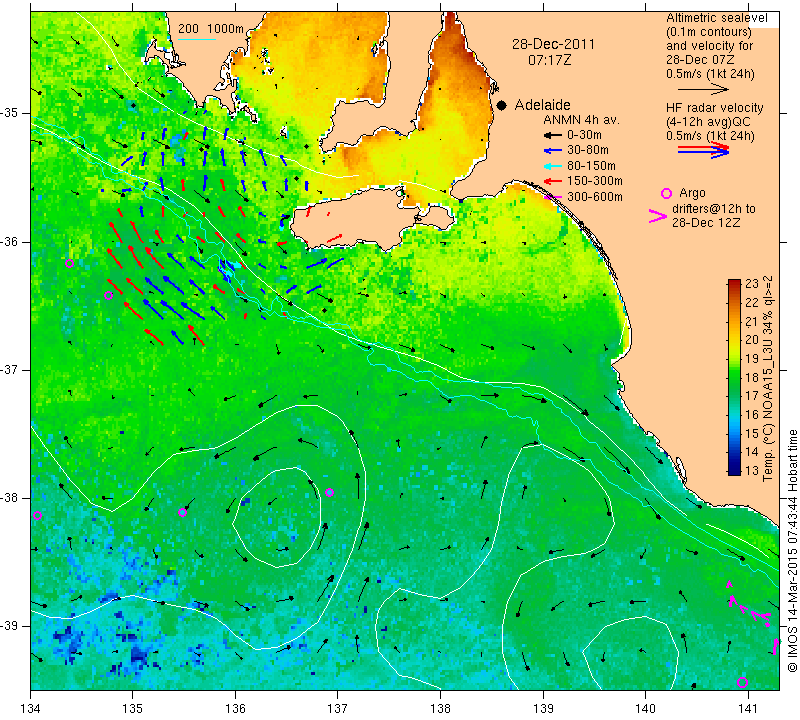
Task: Click the red and blue HF radar reference arrows
Action: point(703,150)
